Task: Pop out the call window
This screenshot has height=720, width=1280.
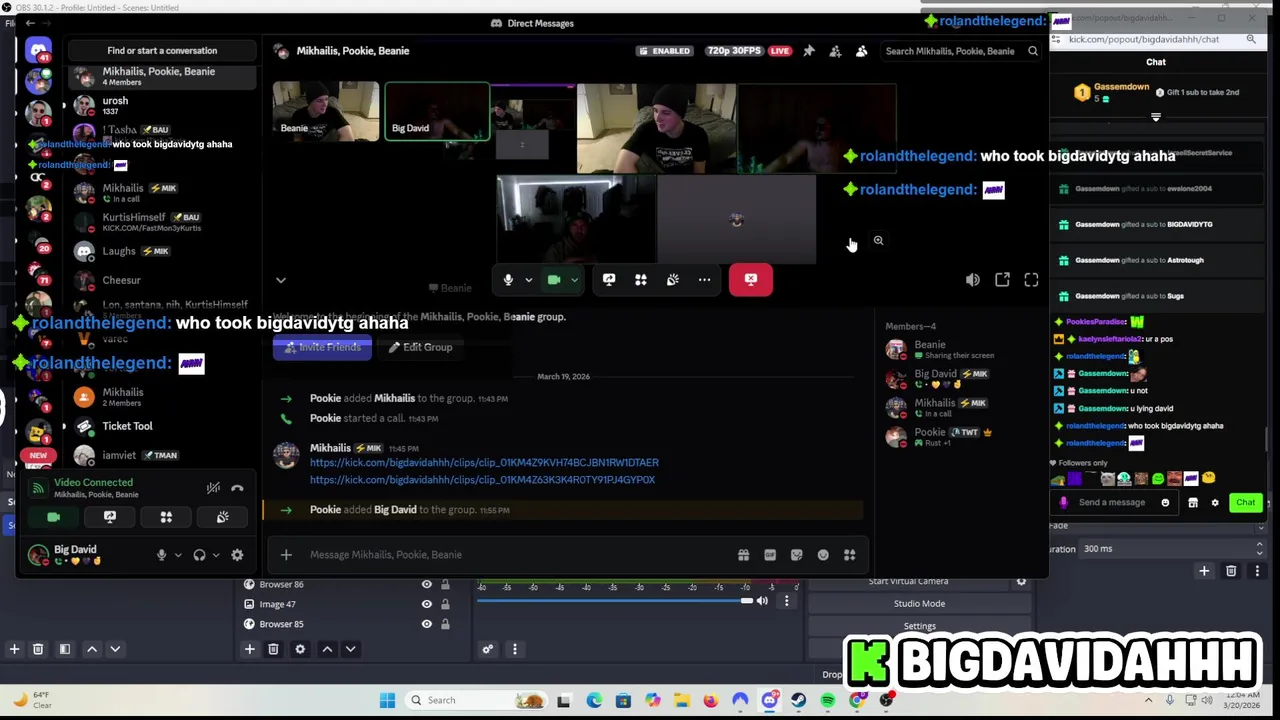Action: click(x=1002, y=280)
